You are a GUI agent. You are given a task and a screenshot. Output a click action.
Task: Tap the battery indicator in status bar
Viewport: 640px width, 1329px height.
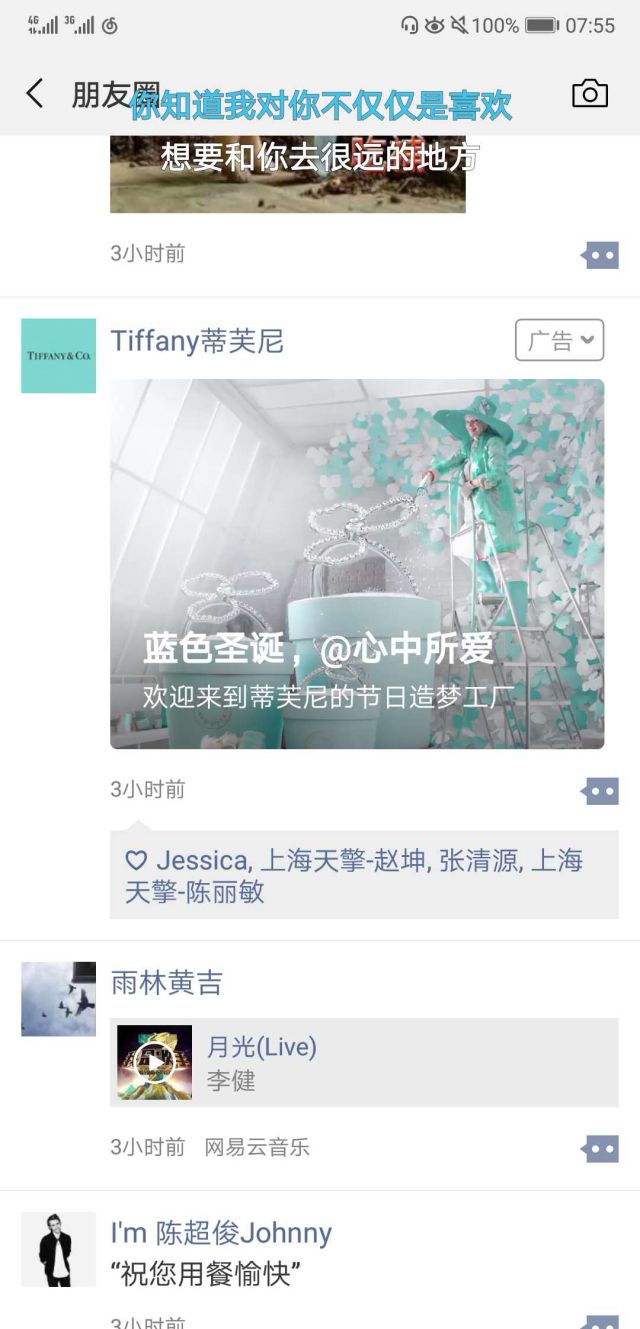(x=542, y=25)
